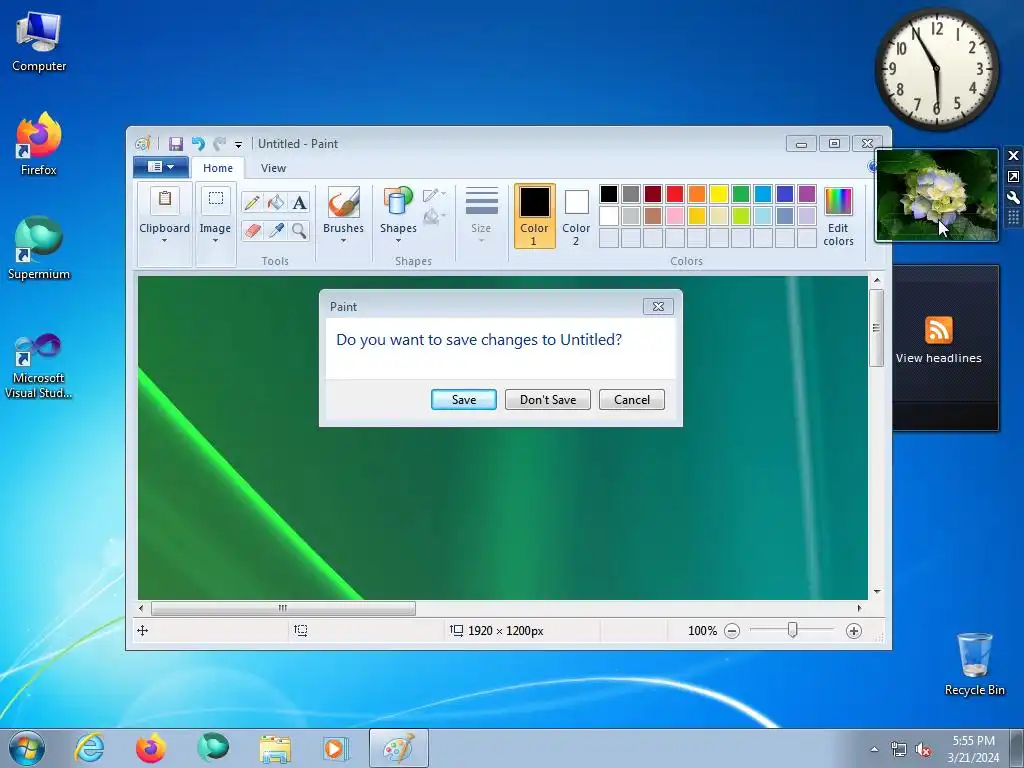This screenshot has width=1024, height=768.
Task: Open the Computer desktop icon
Action: 39,40
